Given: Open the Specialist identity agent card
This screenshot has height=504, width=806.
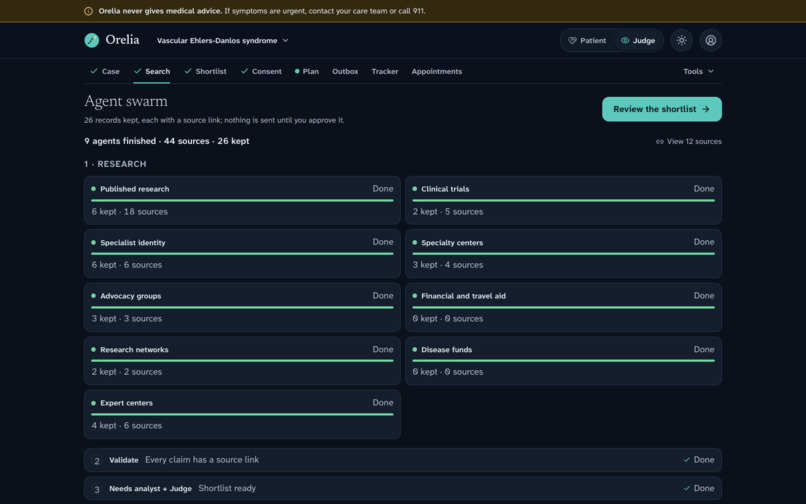Looking at the screenshot, I should (x=242, y=254).
